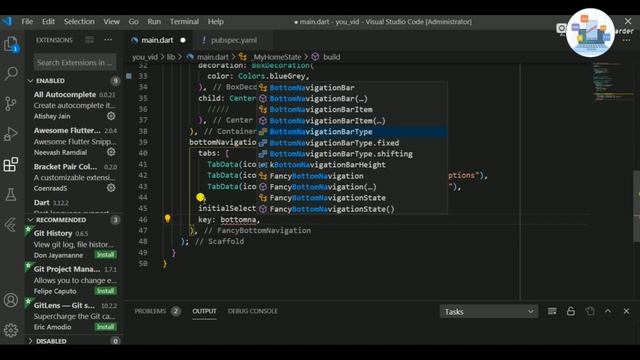Open the Testing flask icon

click(11, 195)
